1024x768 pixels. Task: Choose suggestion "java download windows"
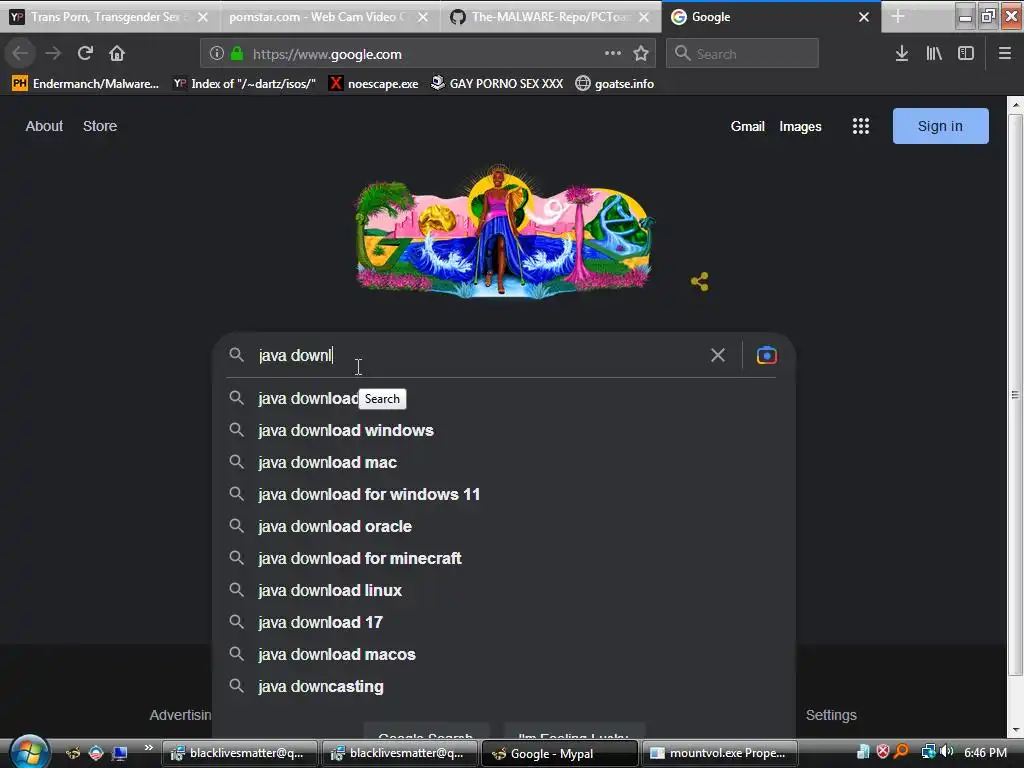[503, 430]
